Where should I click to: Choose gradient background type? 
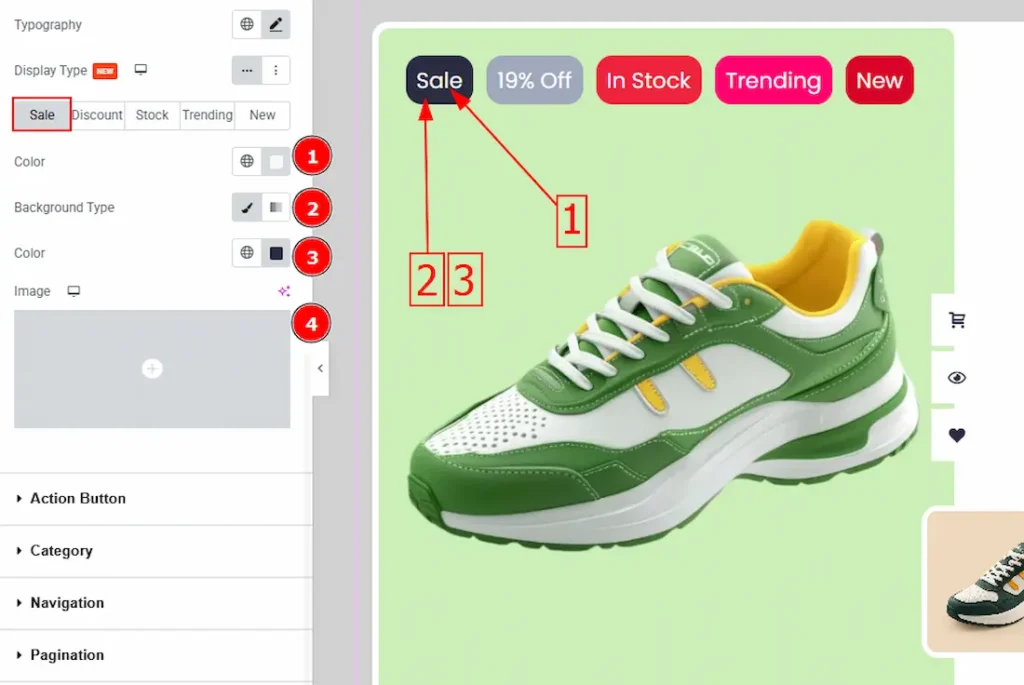coord(276,208)
